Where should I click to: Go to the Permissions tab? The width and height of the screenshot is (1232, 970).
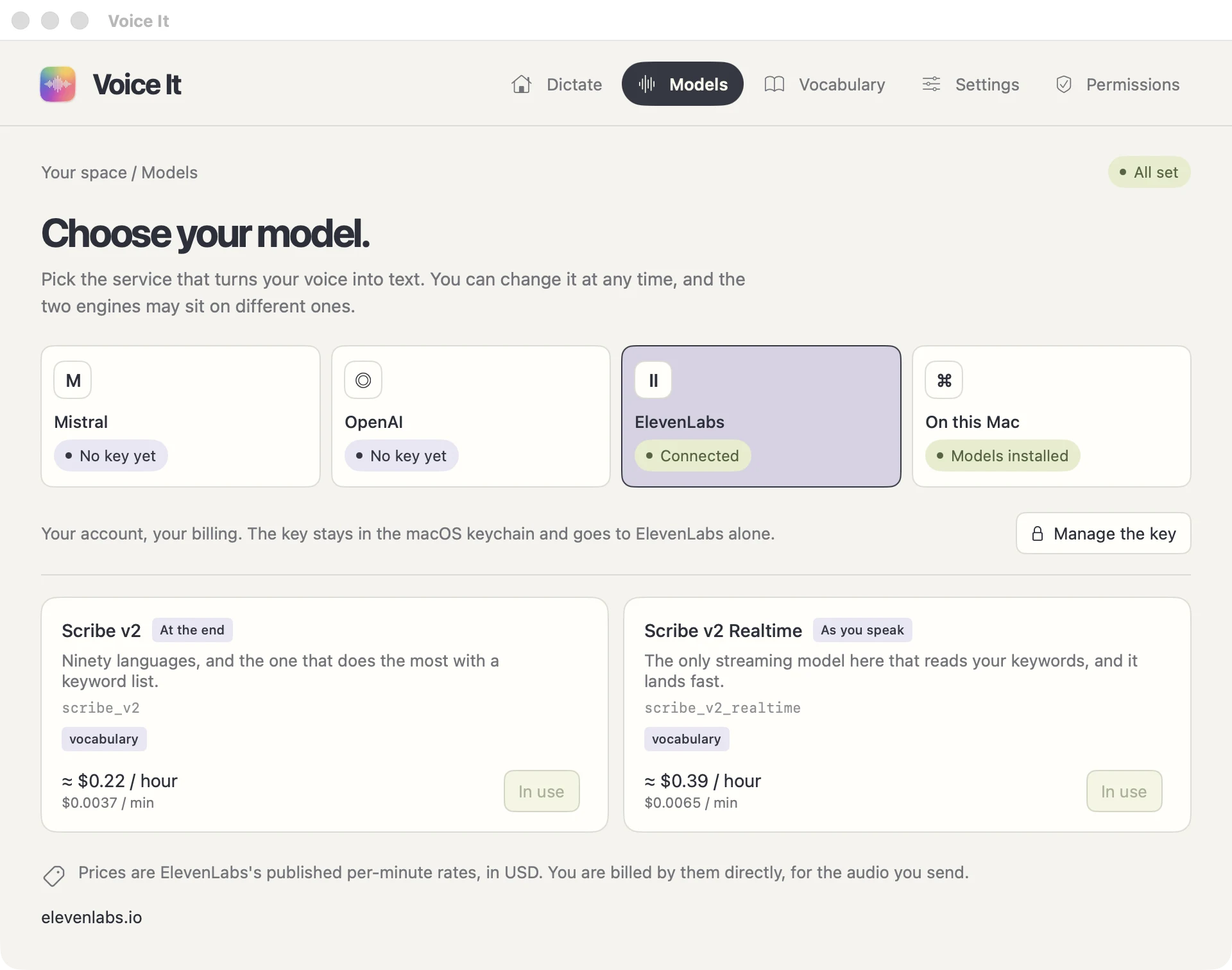click(x=1117, y=84)
